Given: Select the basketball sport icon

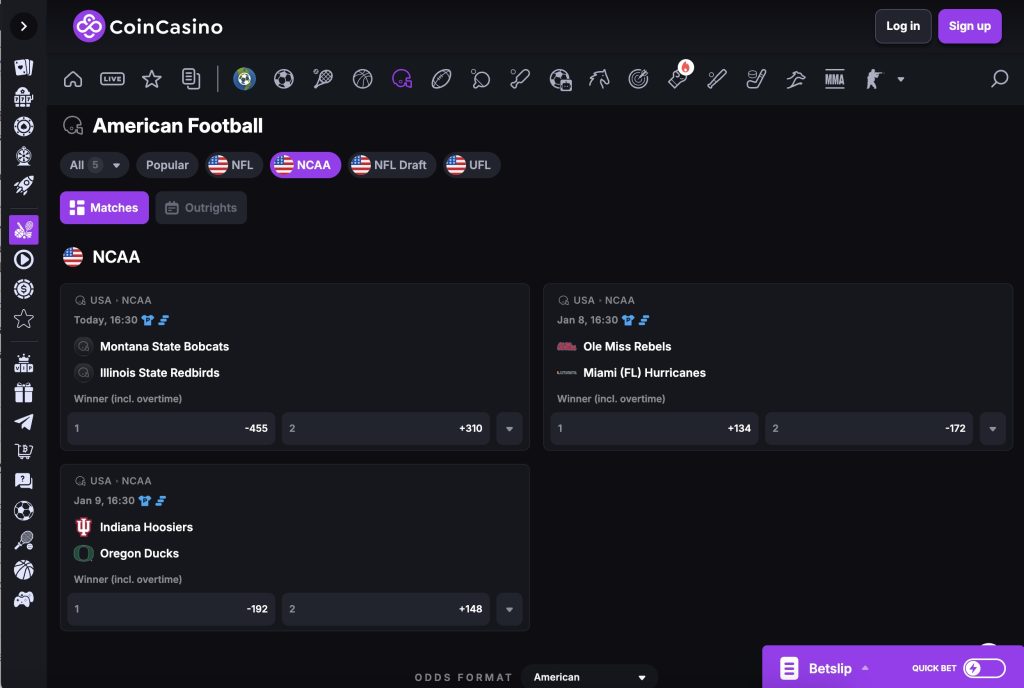Looking at the screenshot, I should tap(362, 79).
